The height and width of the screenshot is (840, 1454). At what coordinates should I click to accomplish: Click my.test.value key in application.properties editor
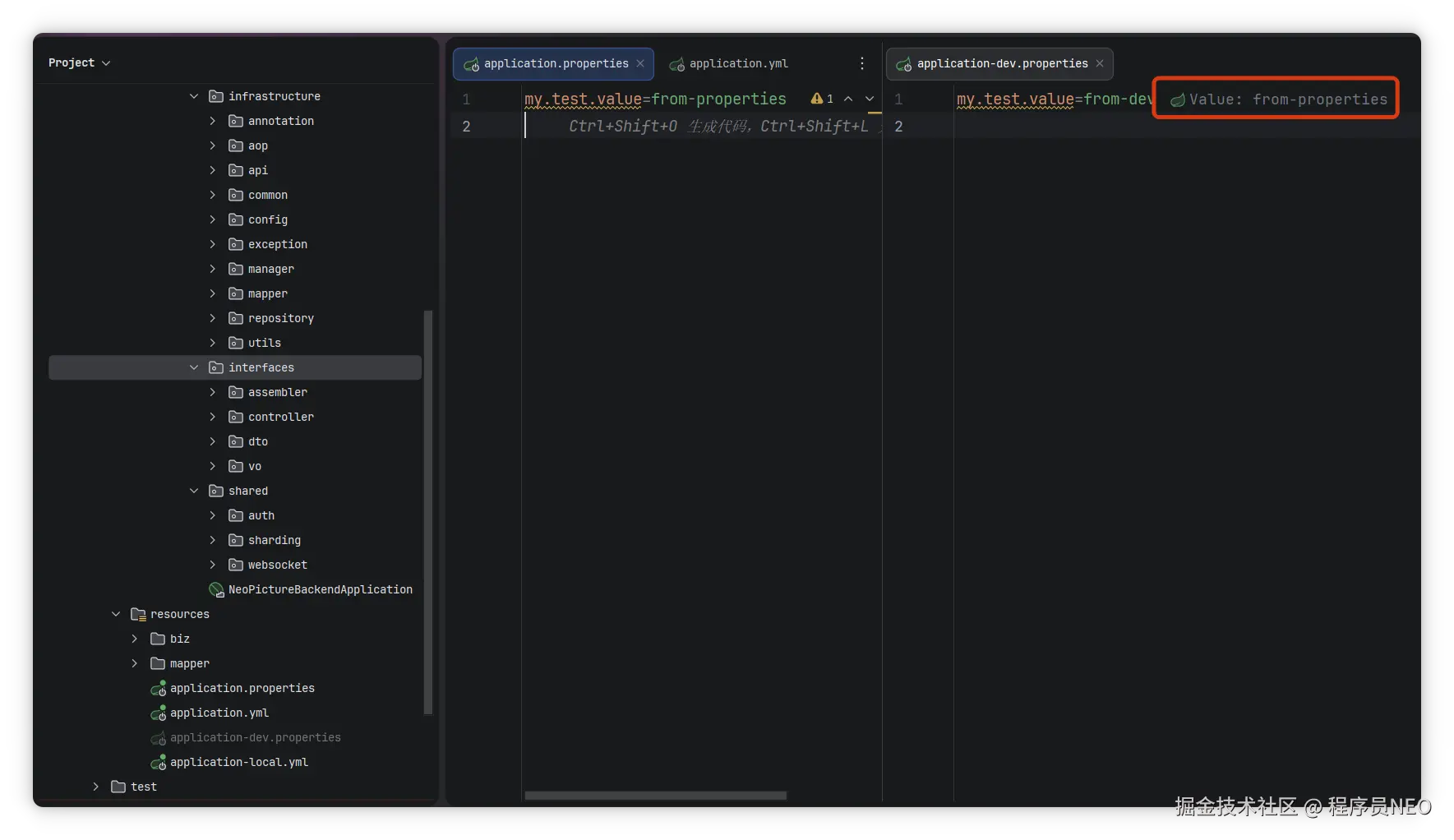click(583, 99)
